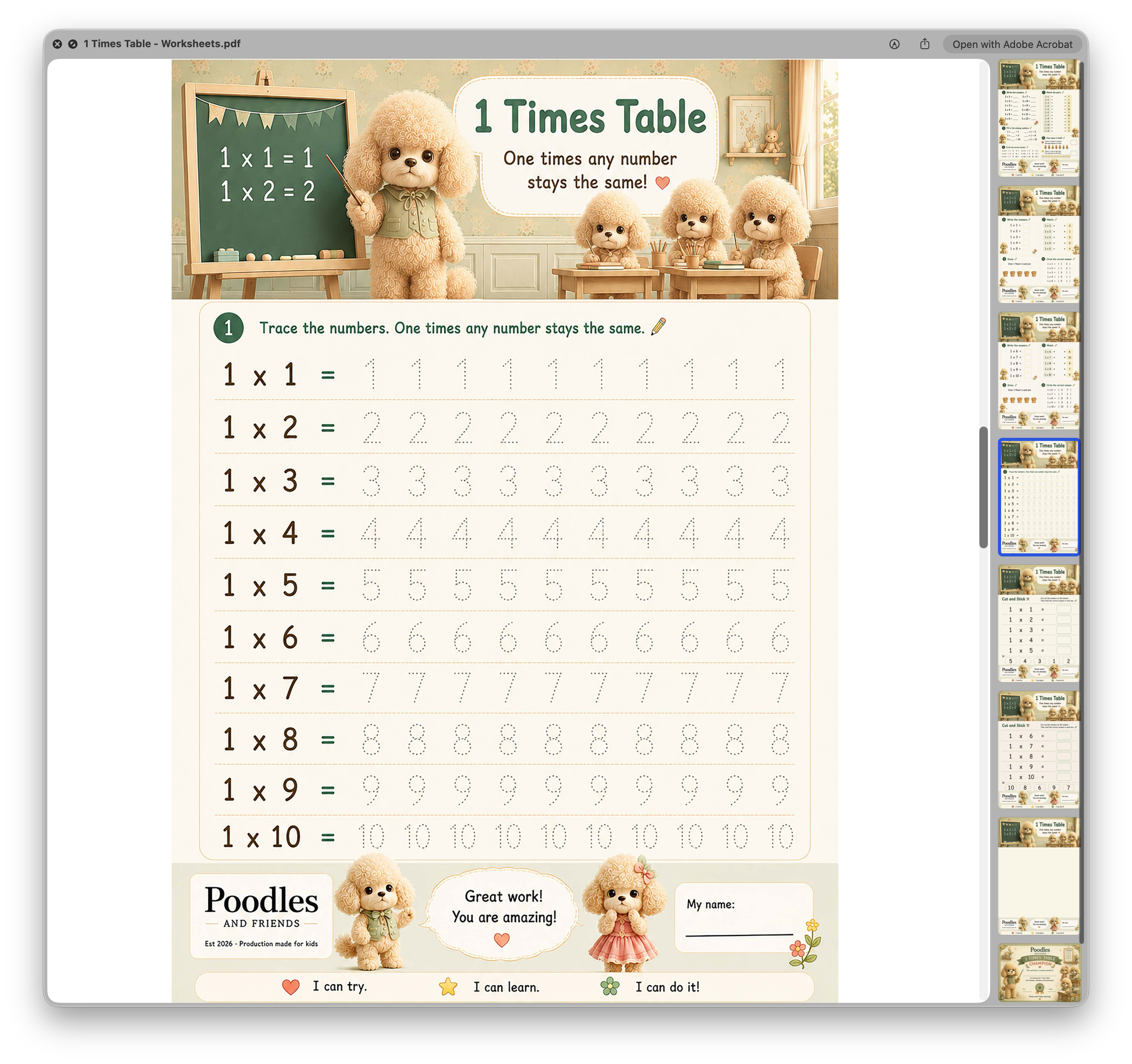
Task: Click the Poodles and Friends logo text
Action: (261, 907)
